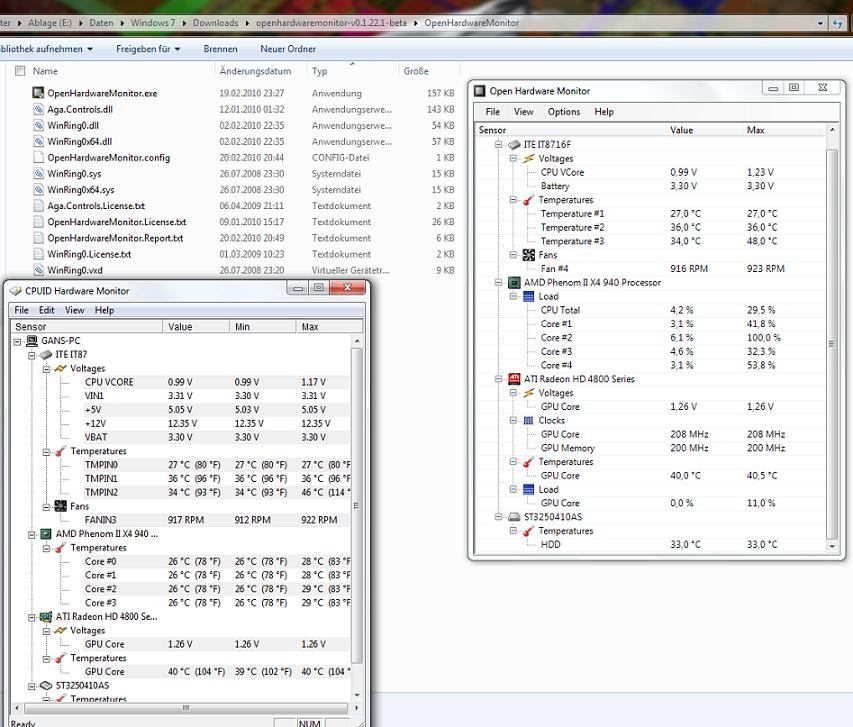The width and height of the screenshot is (853, 727).
Task: Collapse the ITE IT8716F node
Action: 498,144
